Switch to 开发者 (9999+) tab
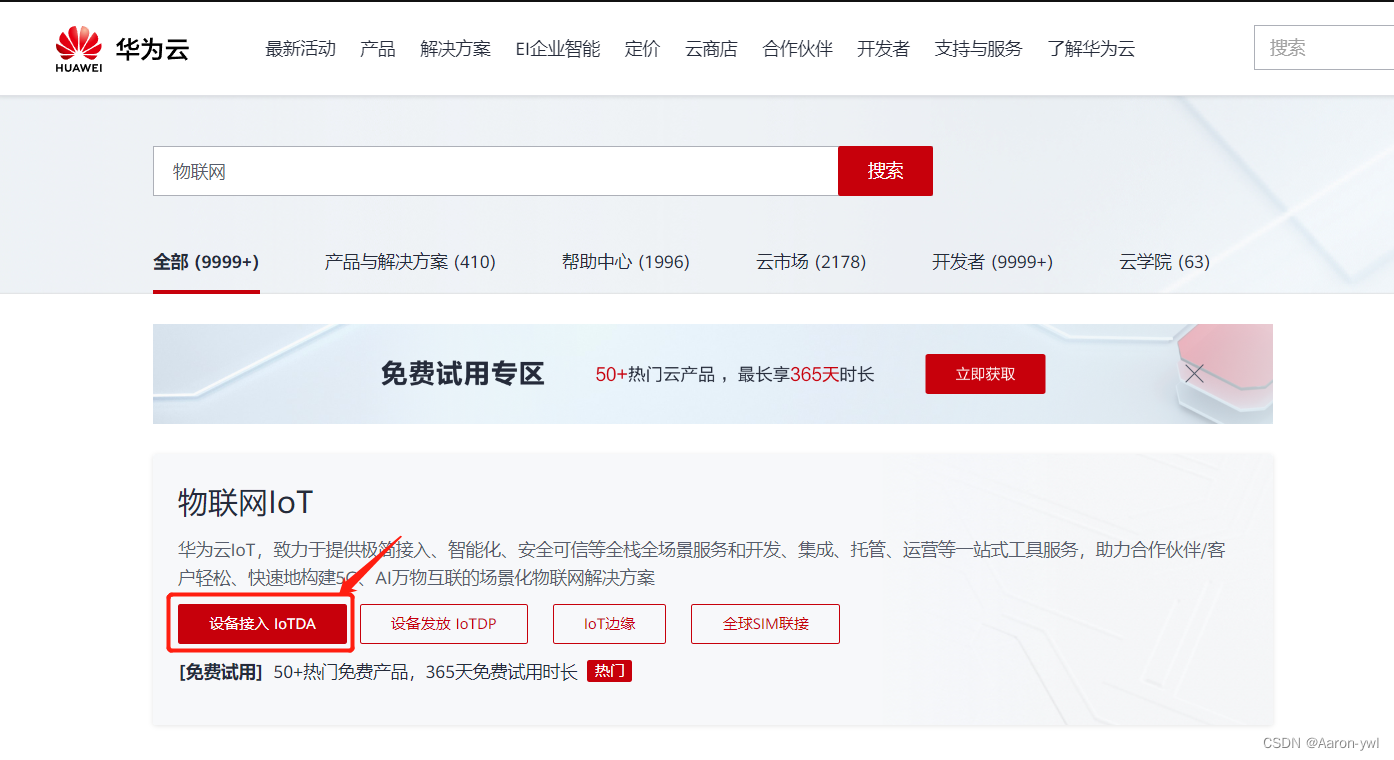 pyautogui.click(x=993, y=262)
